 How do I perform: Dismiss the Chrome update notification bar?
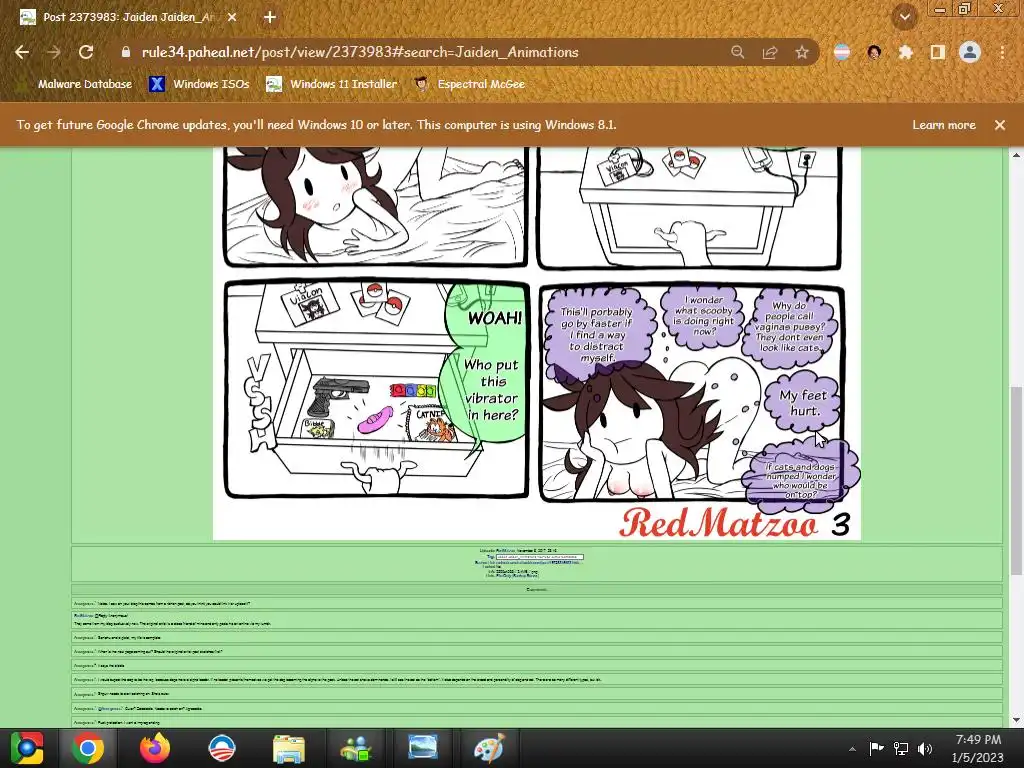click(1000, 125)
